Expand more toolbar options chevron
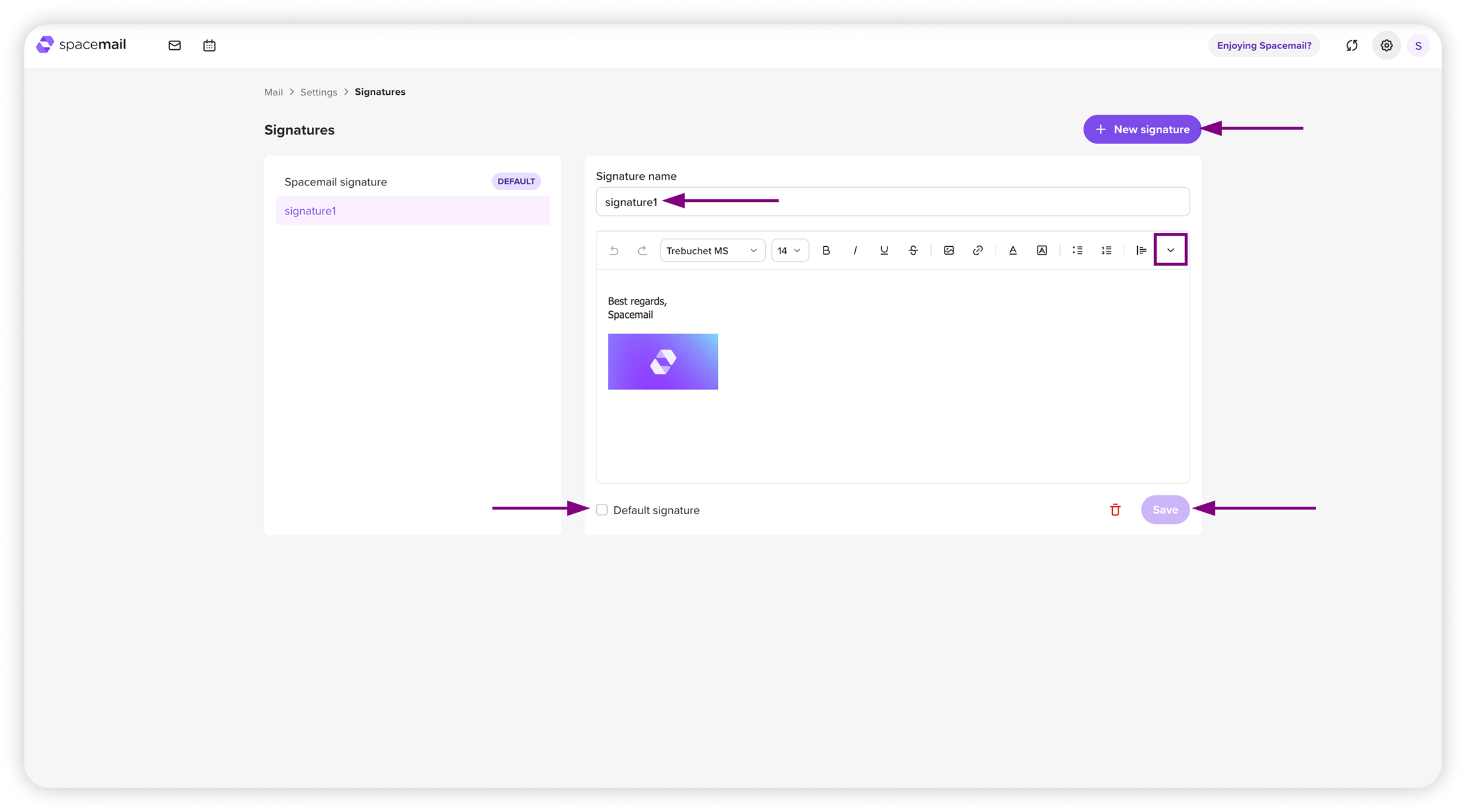This screenshot has height=812, width=1466. pyautogui.click(x=1171, y=250)
